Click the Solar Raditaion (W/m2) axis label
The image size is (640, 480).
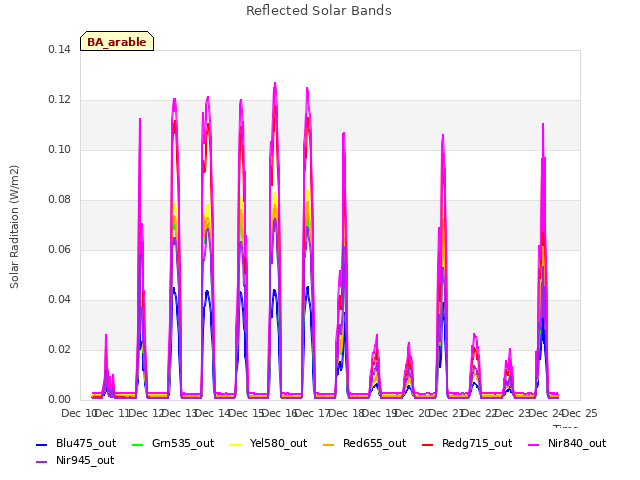click(x=14, y=227)
